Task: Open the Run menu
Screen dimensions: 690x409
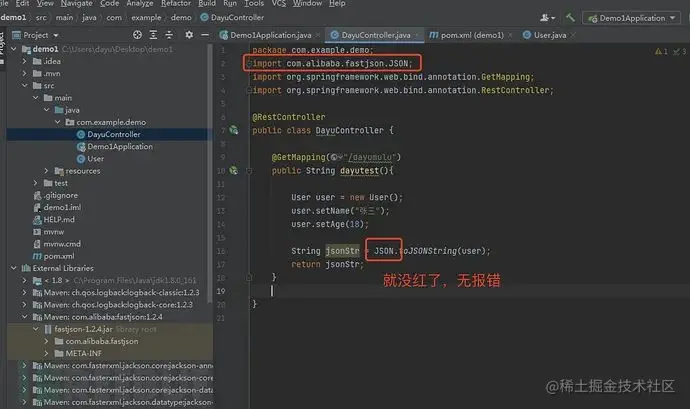Action: point(230,4)
